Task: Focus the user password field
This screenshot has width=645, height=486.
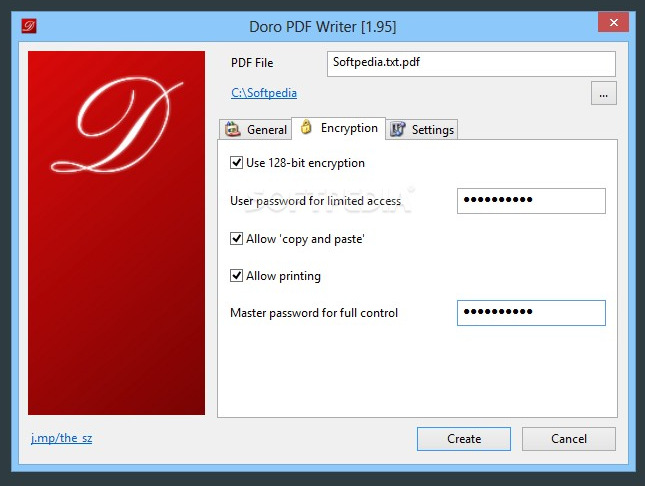Action: click(x=531, y=201)
